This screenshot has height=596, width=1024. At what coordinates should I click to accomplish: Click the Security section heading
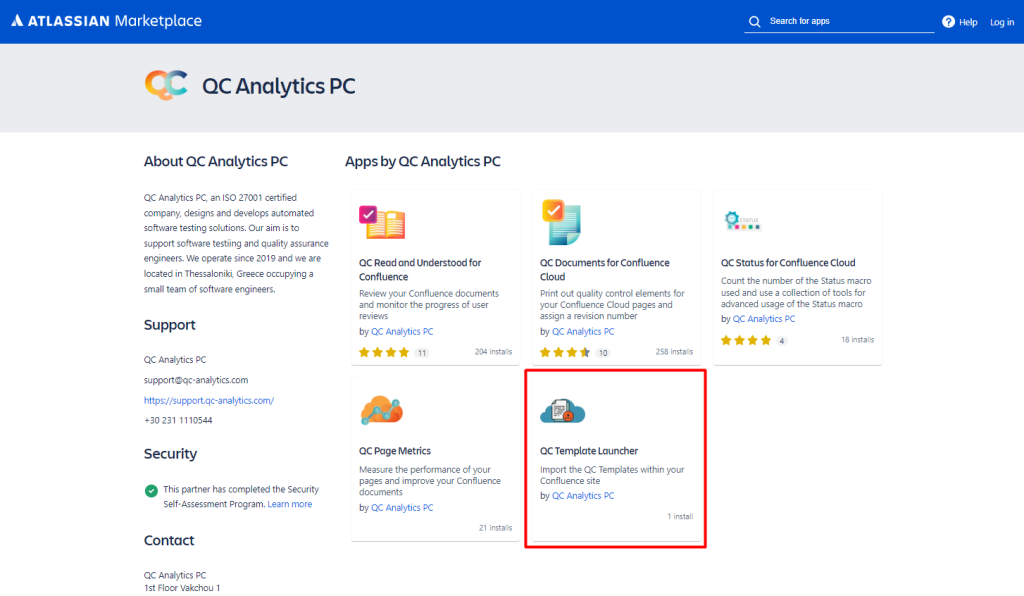click(170, 454)
